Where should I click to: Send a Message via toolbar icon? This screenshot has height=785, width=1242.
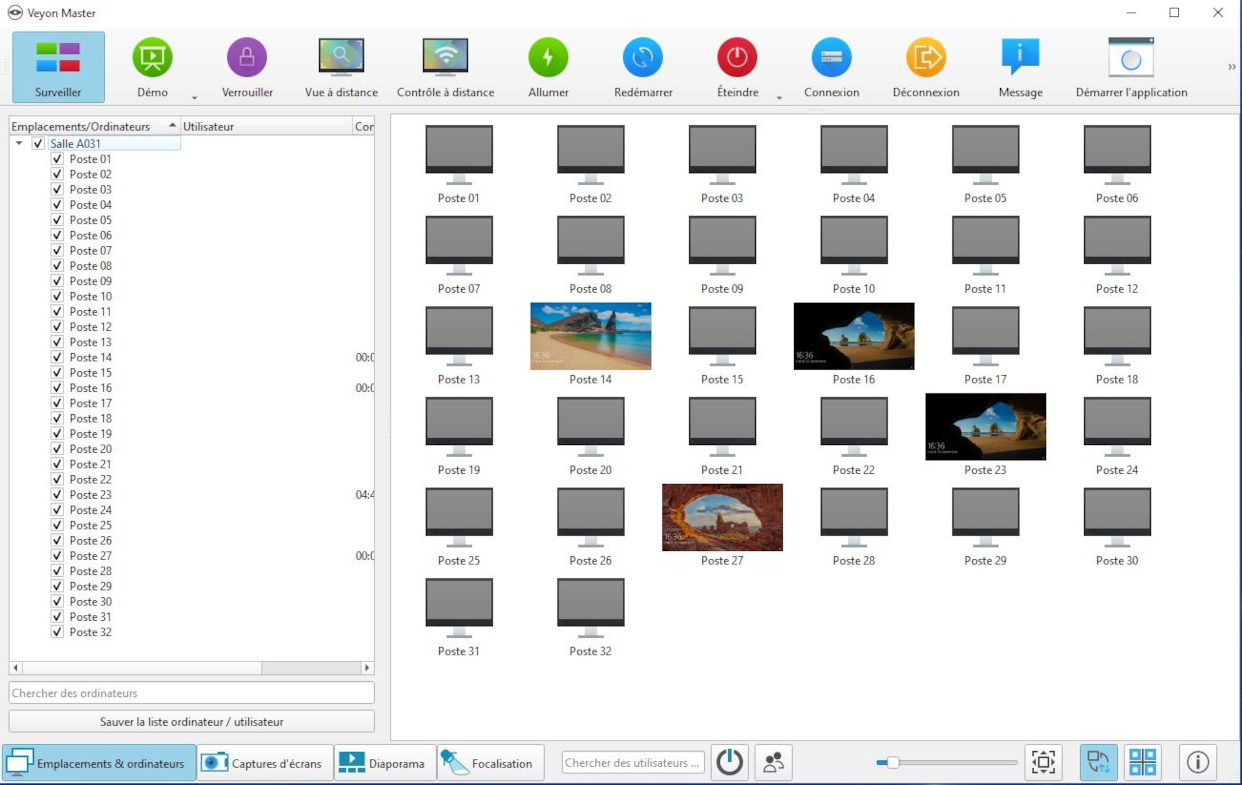coord(1020,58)
